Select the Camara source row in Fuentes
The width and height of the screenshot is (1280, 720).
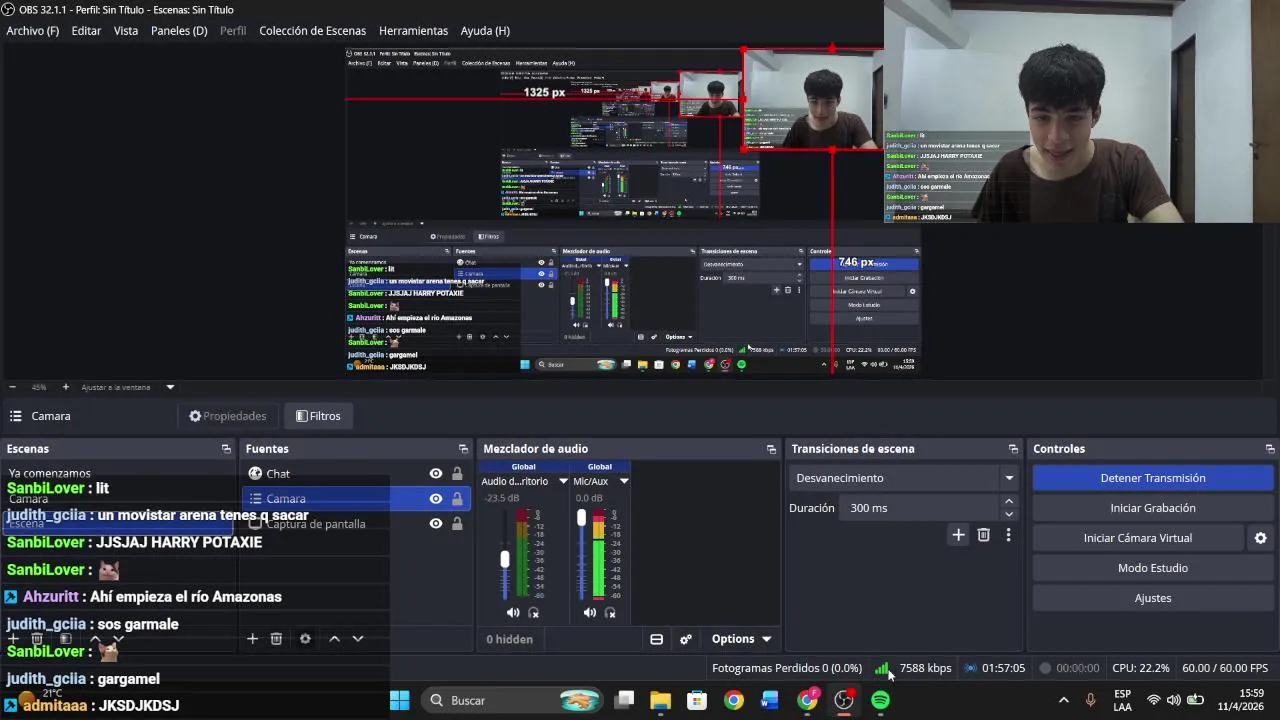pyautogui.click(x=356, y=499)
